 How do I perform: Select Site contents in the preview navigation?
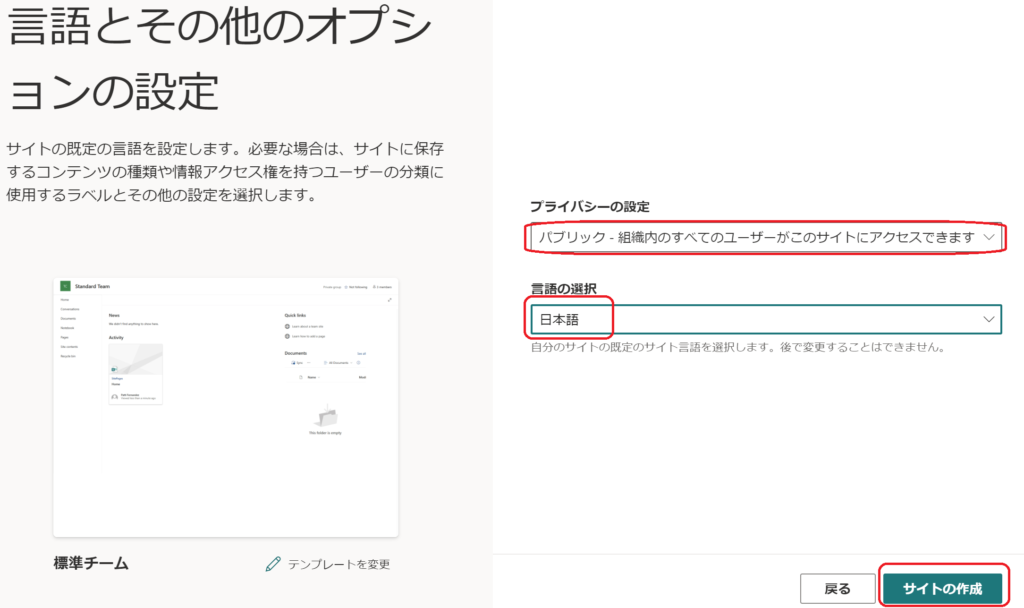click(x=69, y=346)
